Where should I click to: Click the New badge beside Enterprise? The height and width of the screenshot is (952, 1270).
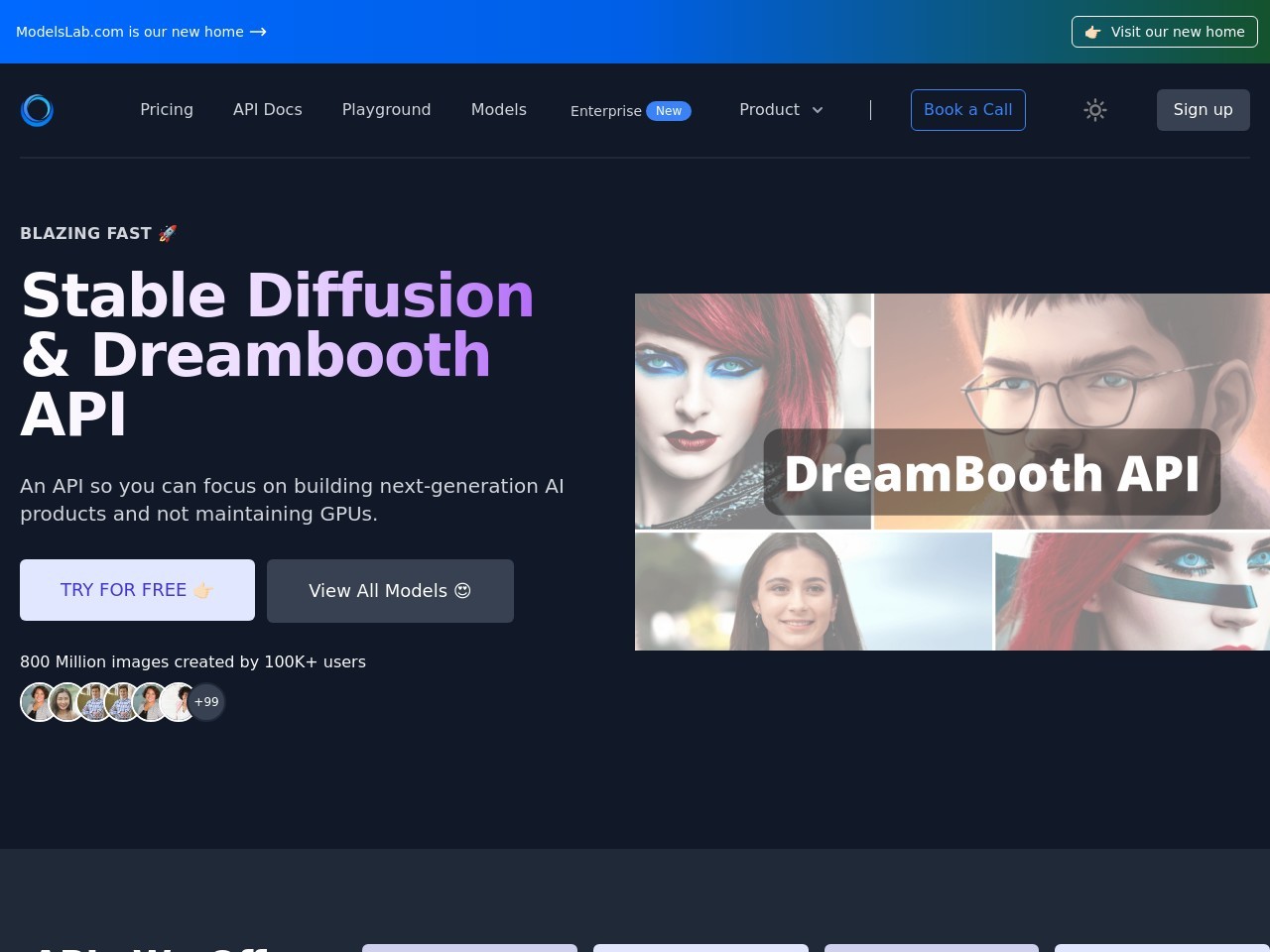(x=669, y=111)
